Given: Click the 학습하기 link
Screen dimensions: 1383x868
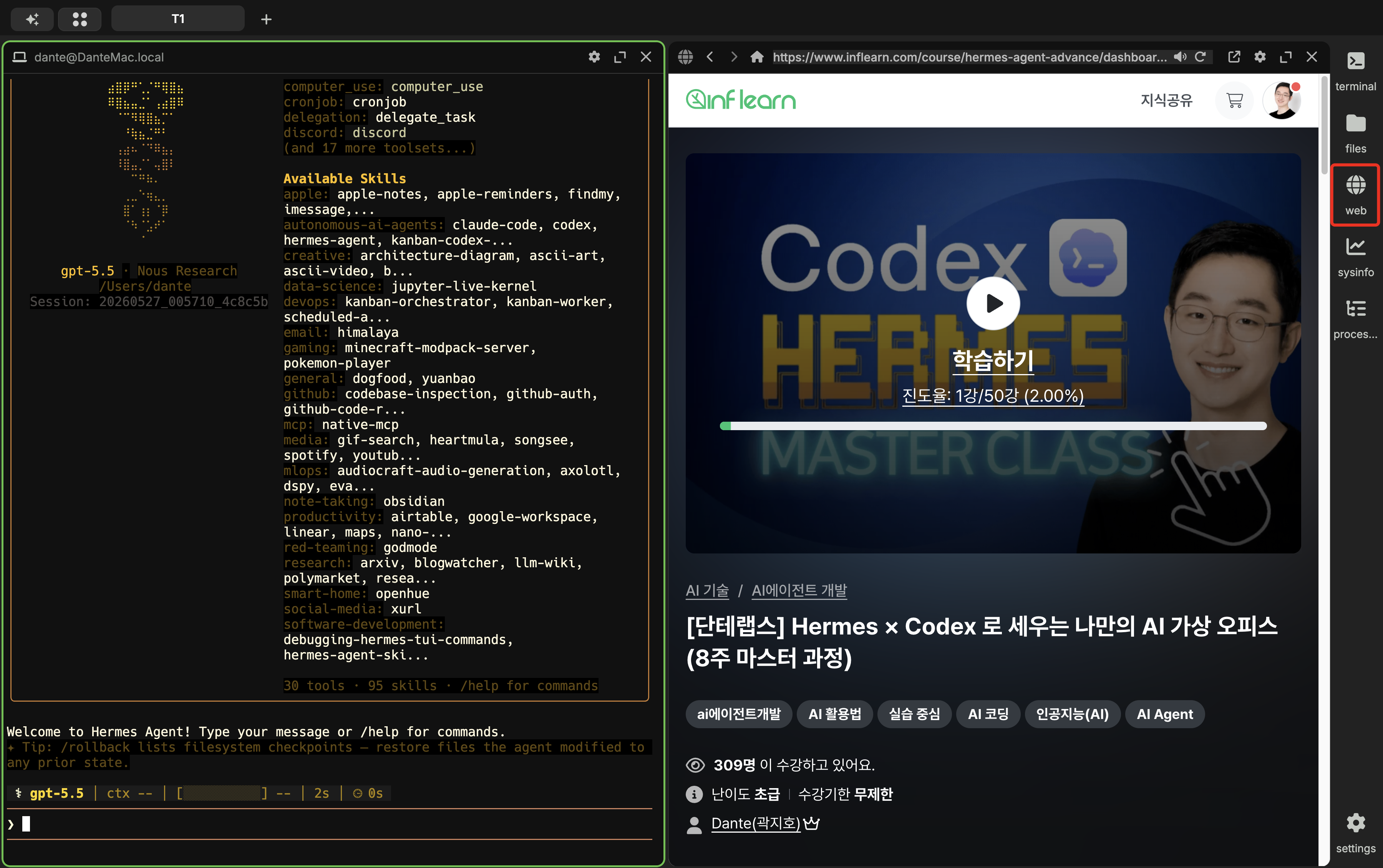Looking at the screenshot, I should click(x=993, y=361).
